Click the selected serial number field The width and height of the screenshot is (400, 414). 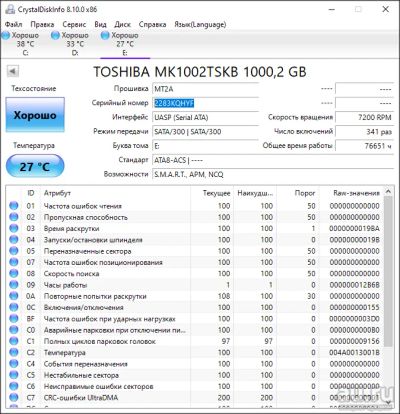pyautogui.click(x=205, y=103)
